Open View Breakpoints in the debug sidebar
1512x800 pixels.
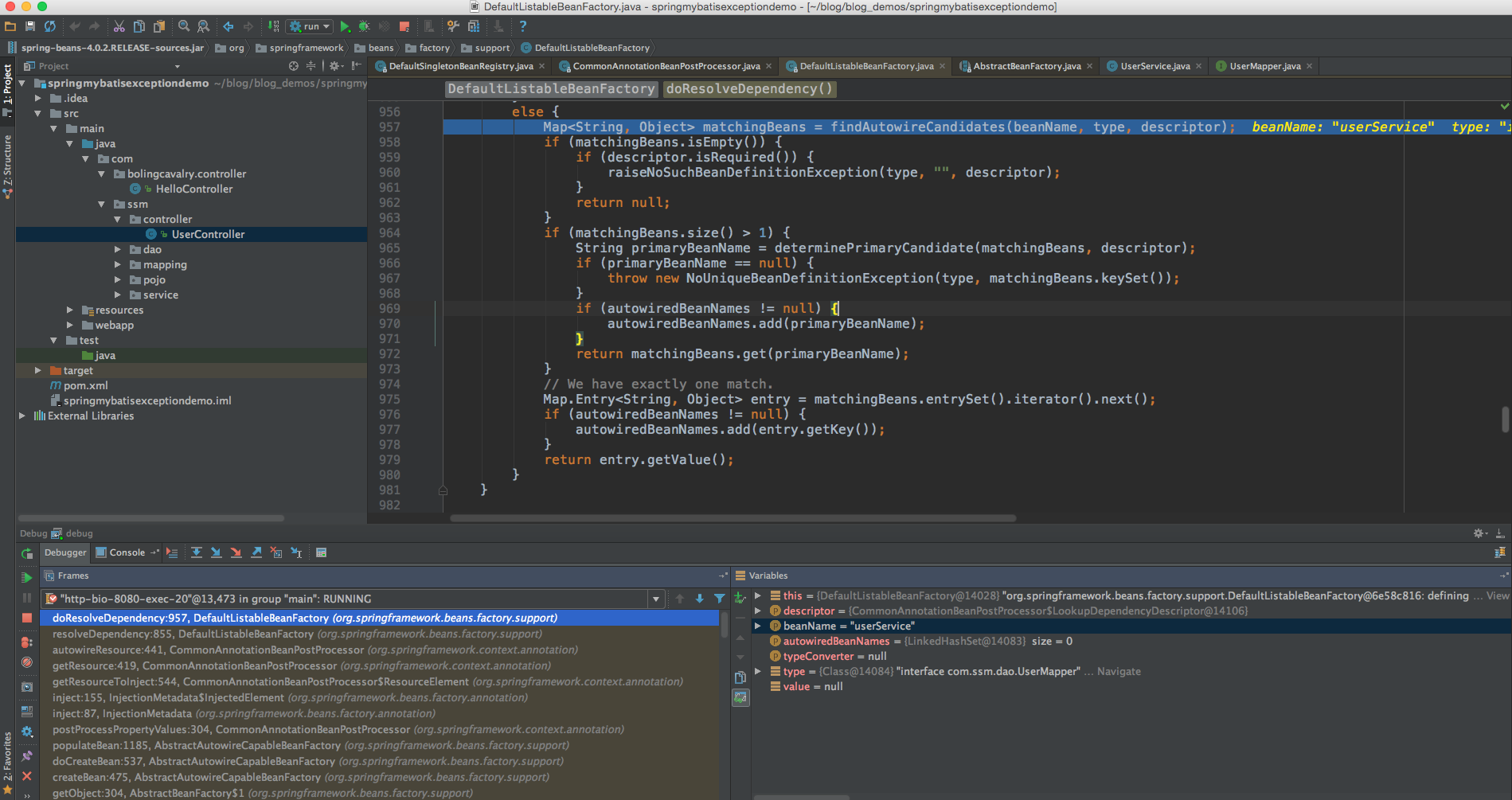(x=27, y=642)
